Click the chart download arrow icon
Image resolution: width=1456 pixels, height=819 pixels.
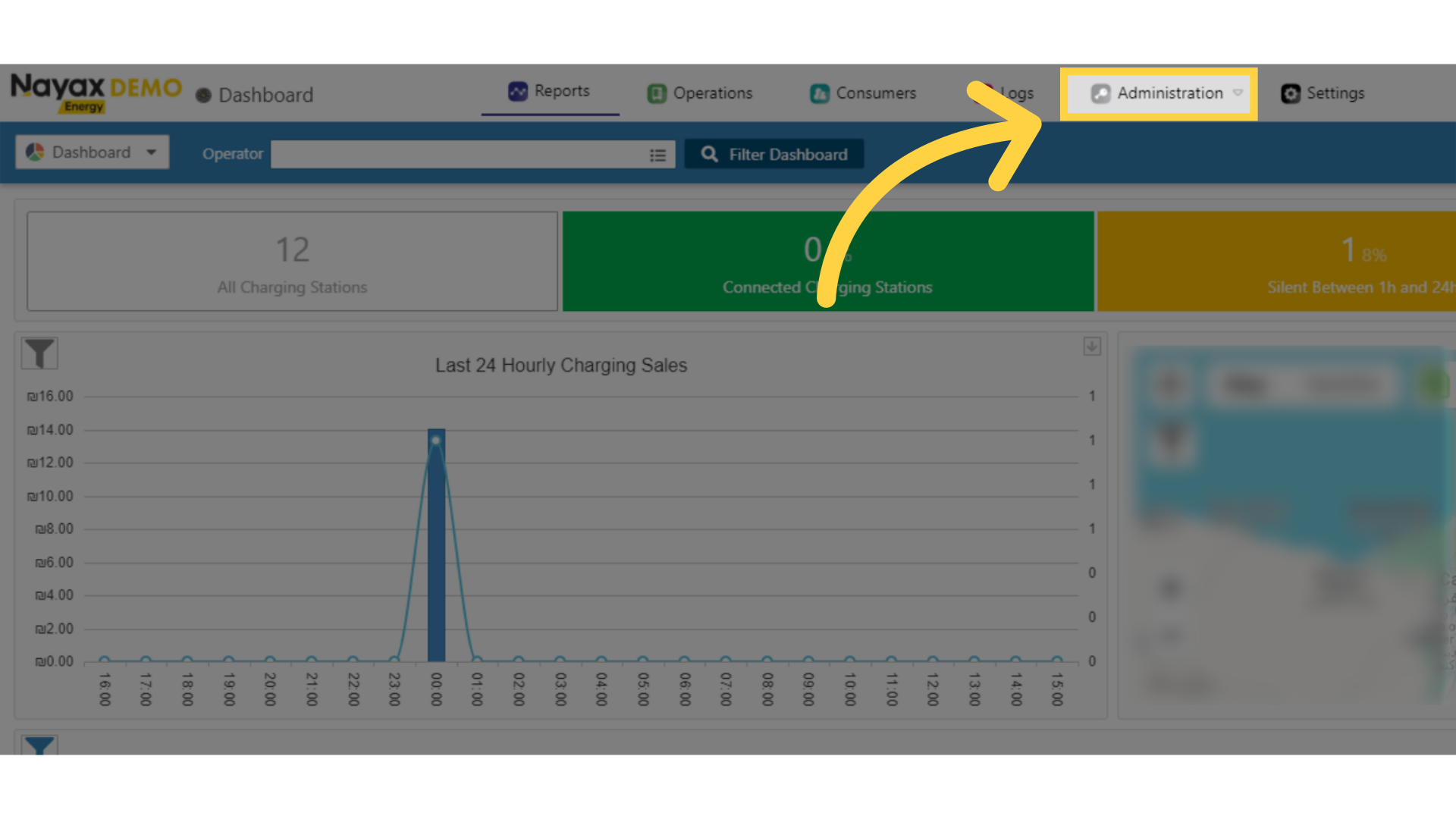click(1091, 347)
